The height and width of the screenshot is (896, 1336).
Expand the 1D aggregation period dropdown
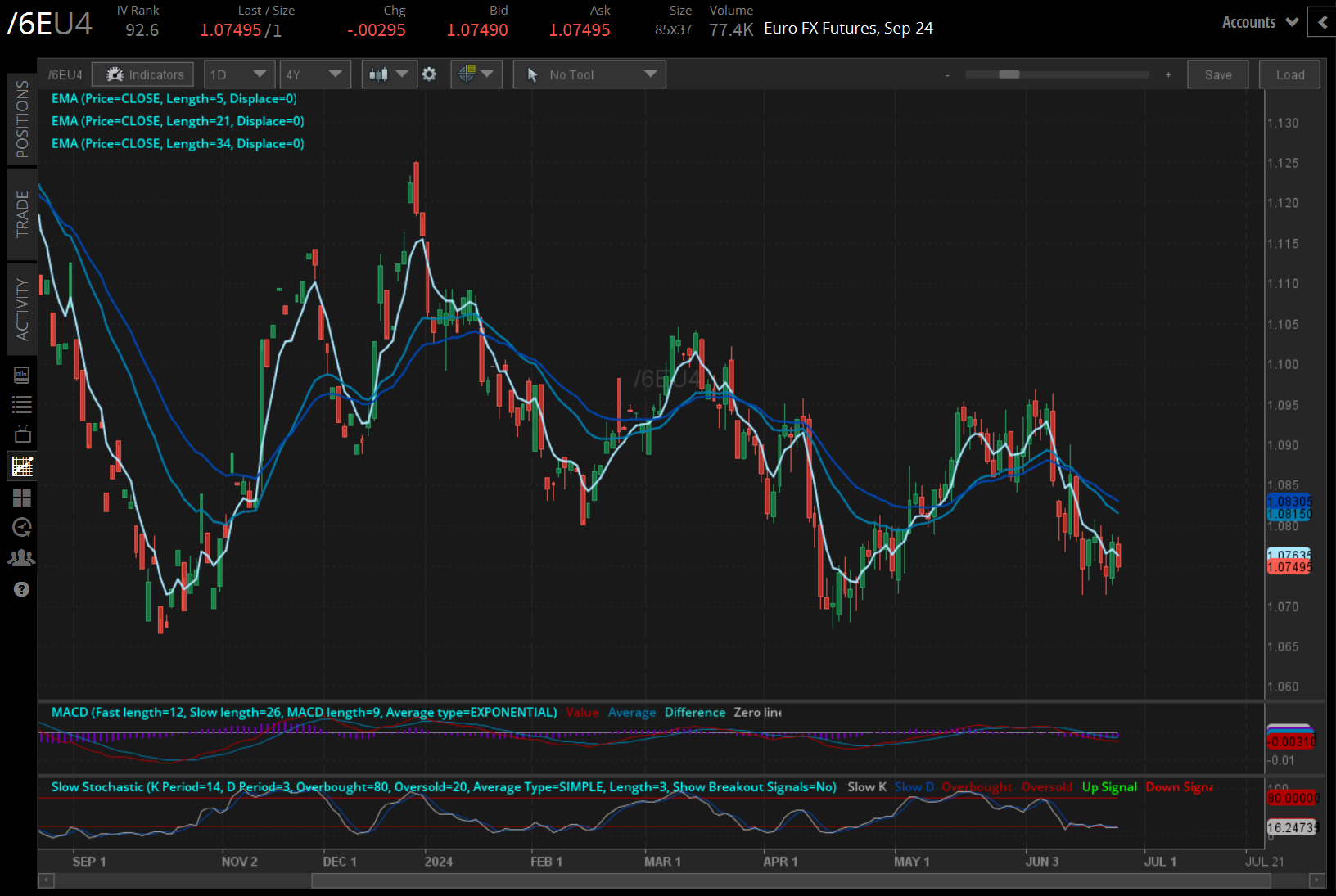coord(238,74)
